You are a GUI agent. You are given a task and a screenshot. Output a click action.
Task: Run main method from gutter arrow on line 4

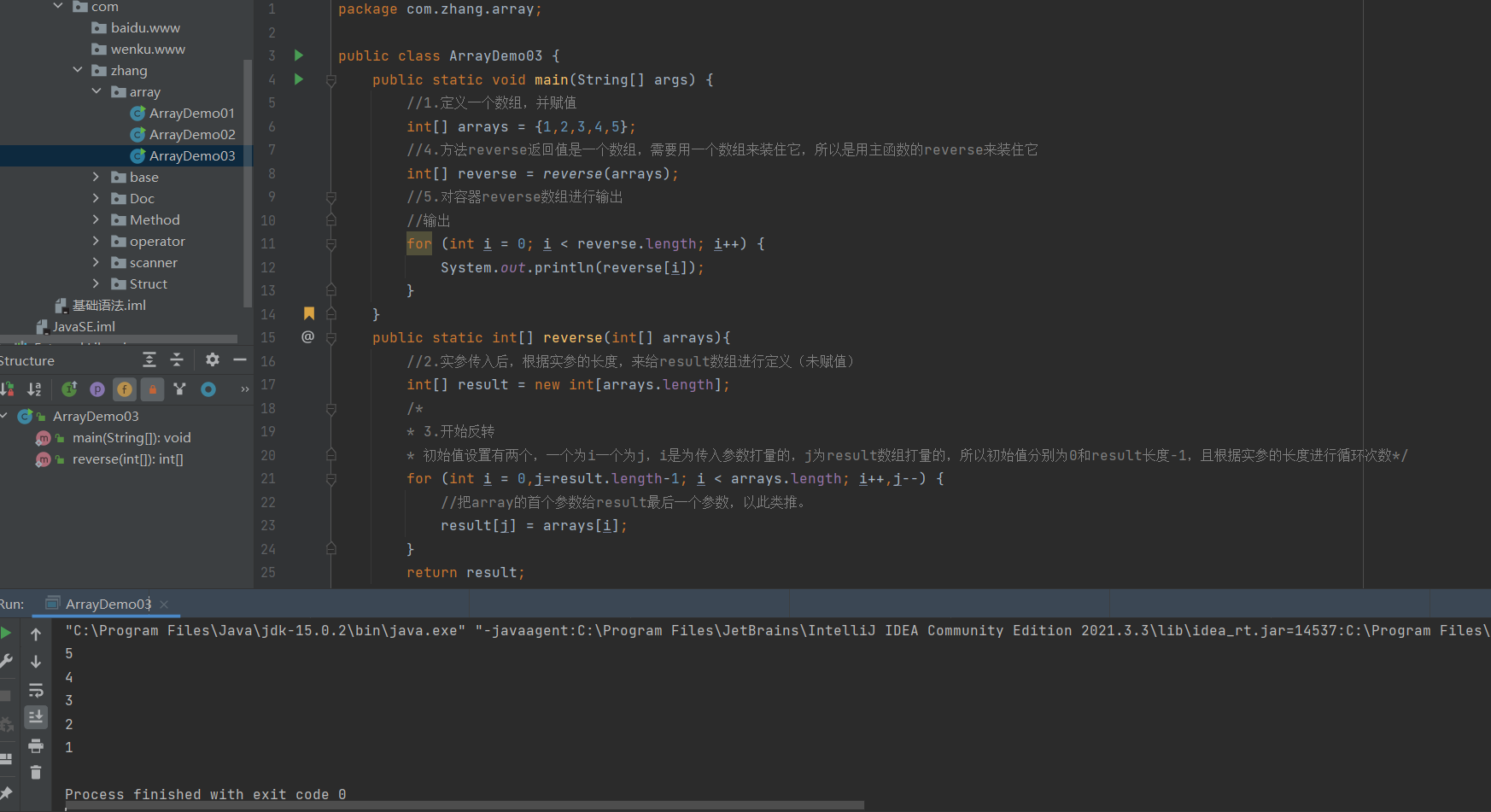(299, 79)
